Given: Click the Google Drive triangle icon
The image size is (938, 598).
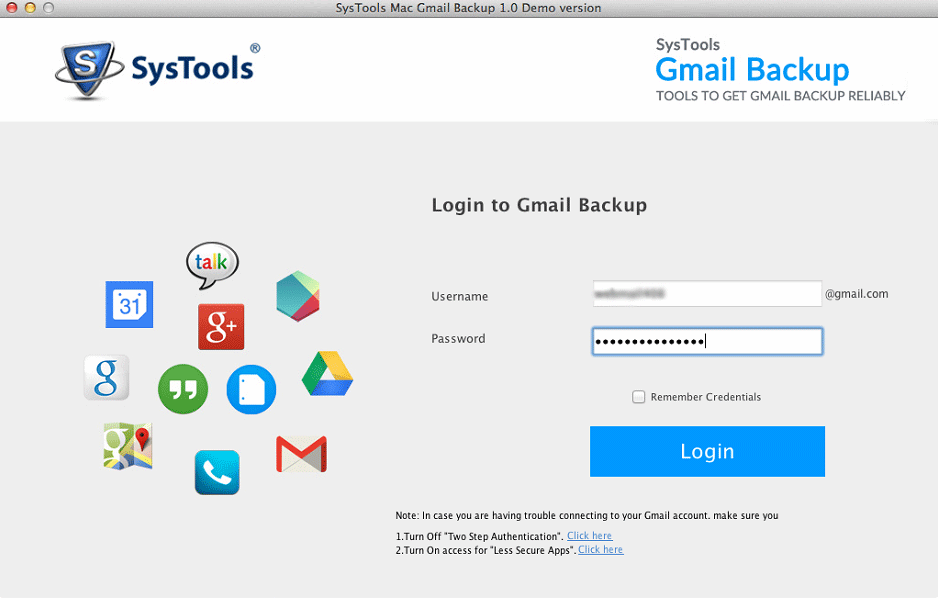Looking at the screenshot, I should coord(327,374).
